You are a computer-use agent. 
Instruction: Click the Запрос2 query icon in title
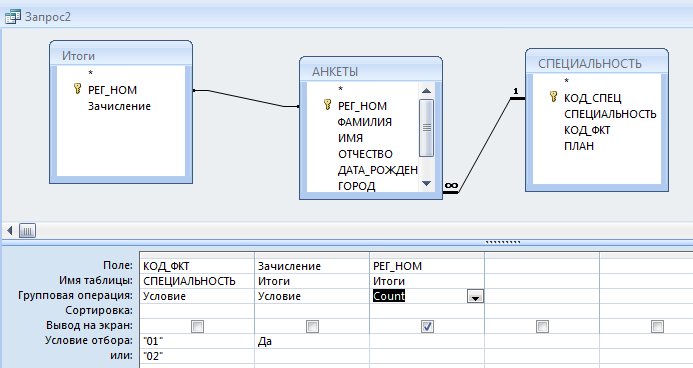pos(12,17)
